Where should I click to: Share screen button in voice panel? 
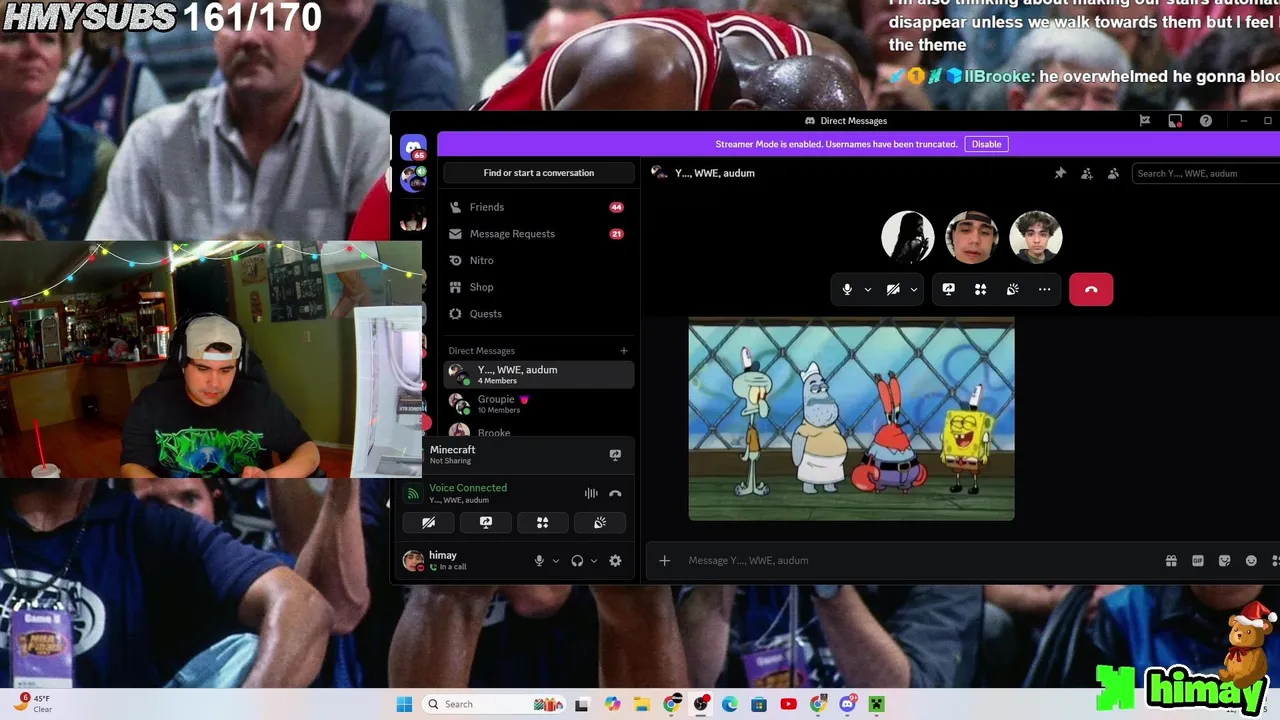(485, 522)
